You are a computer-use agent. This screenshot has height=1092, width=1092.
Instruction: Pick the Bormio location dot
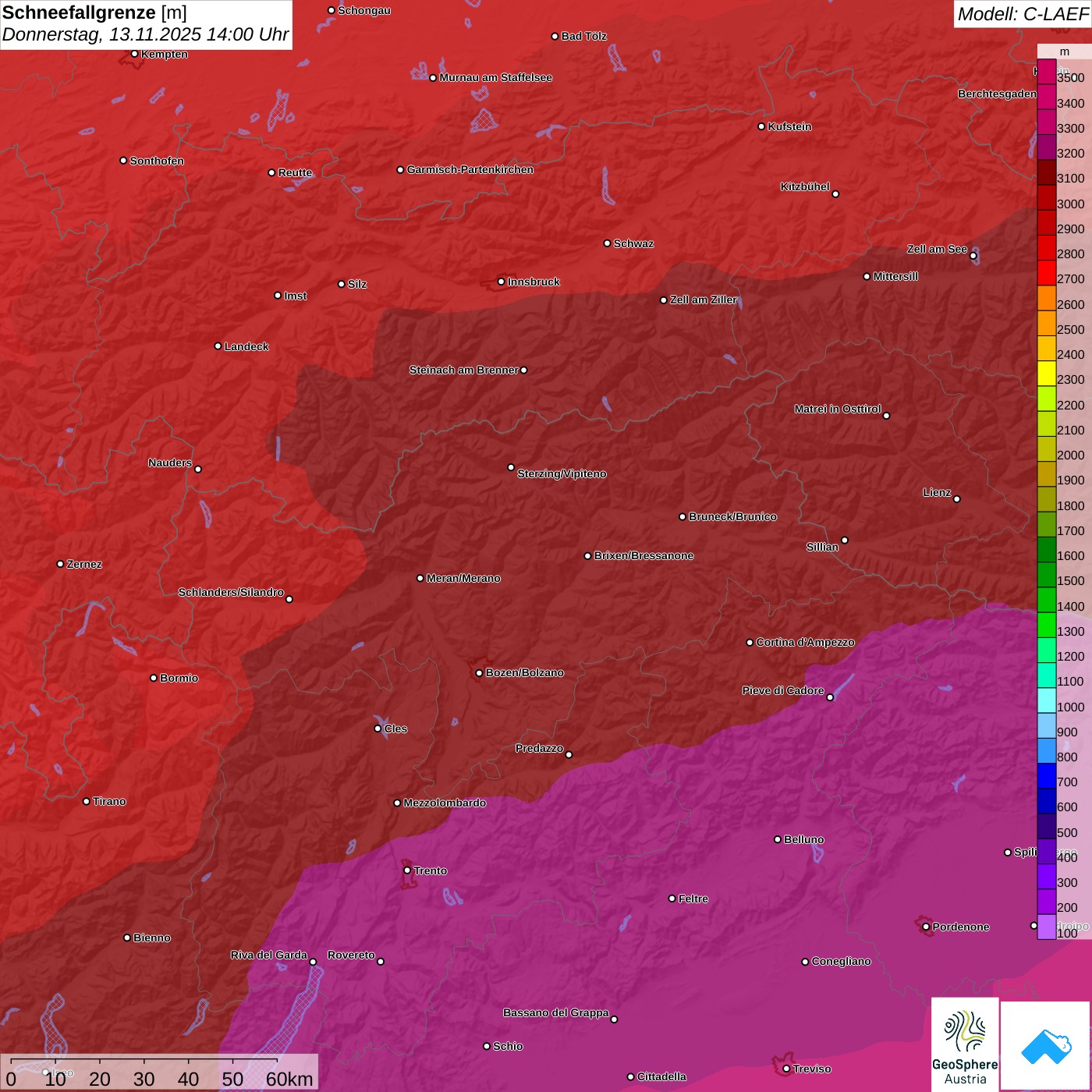coord(154,678)
